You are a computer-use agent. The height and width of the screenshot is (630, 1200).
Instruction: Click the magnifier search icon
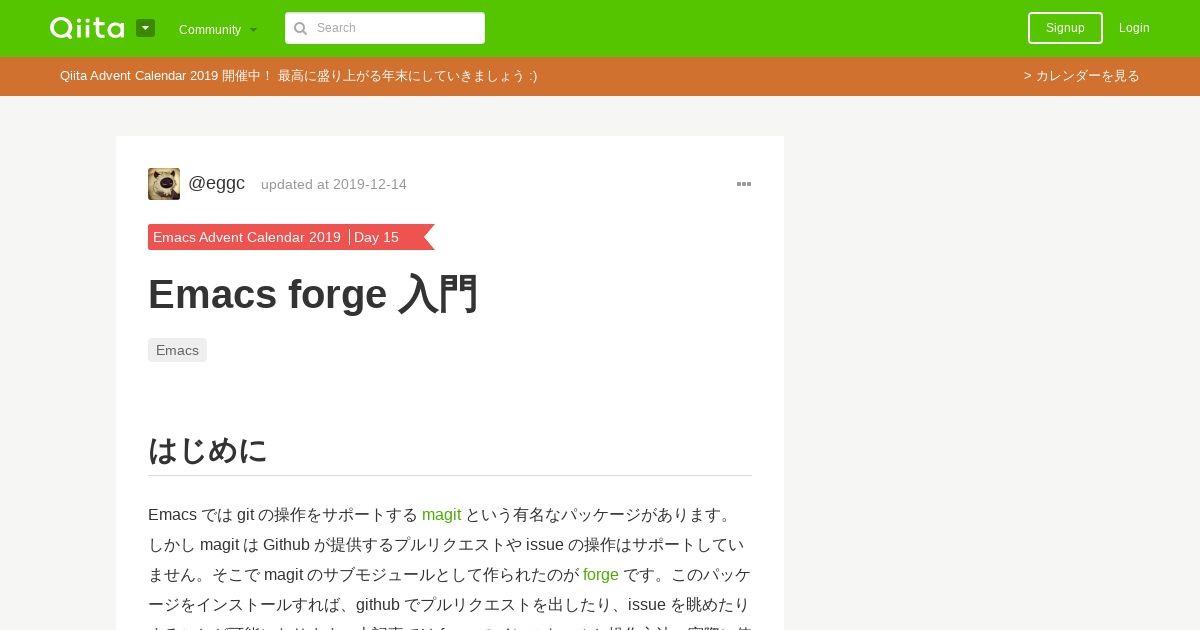[x=300, y=28]
